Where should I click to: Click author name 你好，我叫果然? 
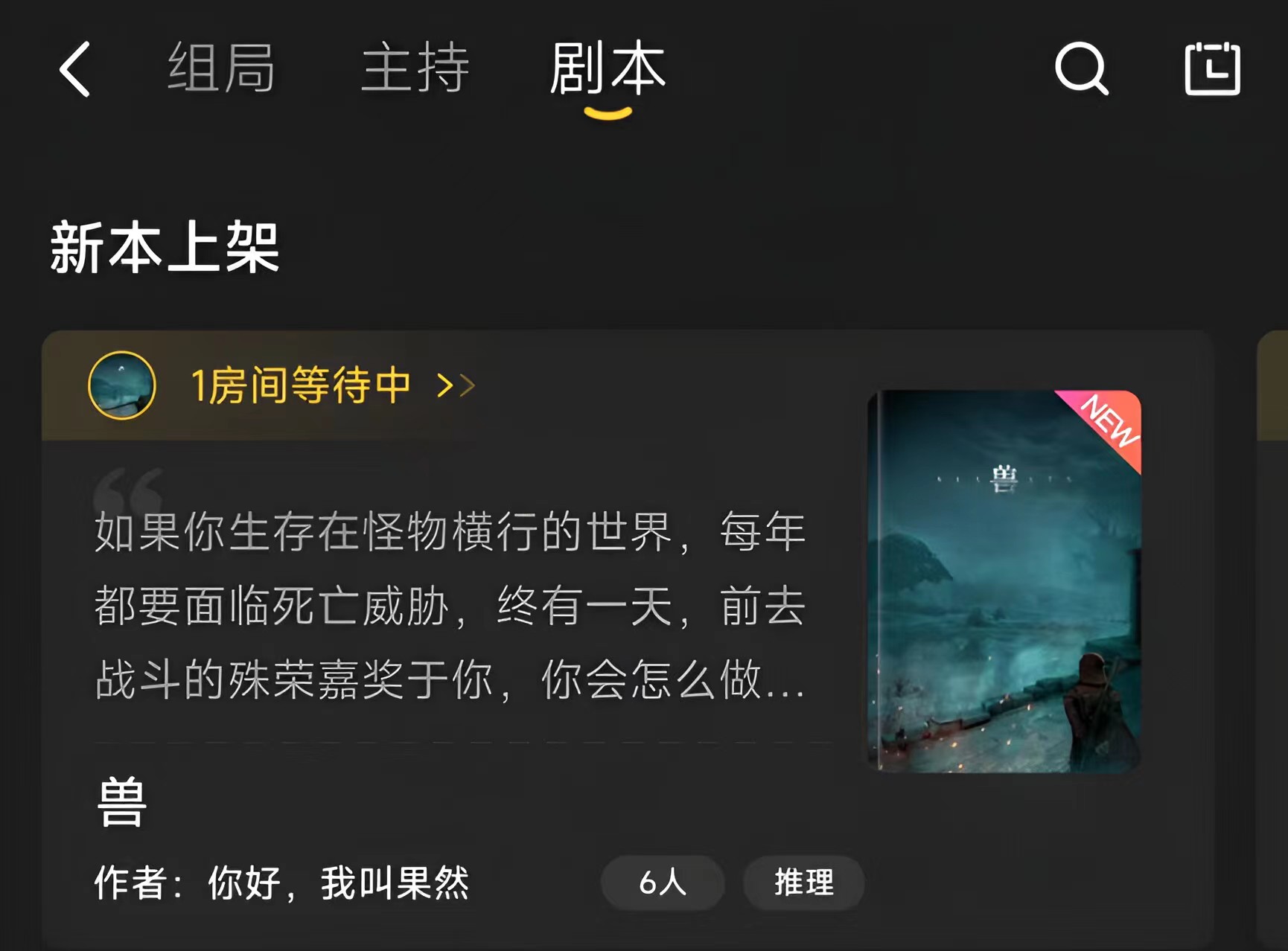coord(339,883)
